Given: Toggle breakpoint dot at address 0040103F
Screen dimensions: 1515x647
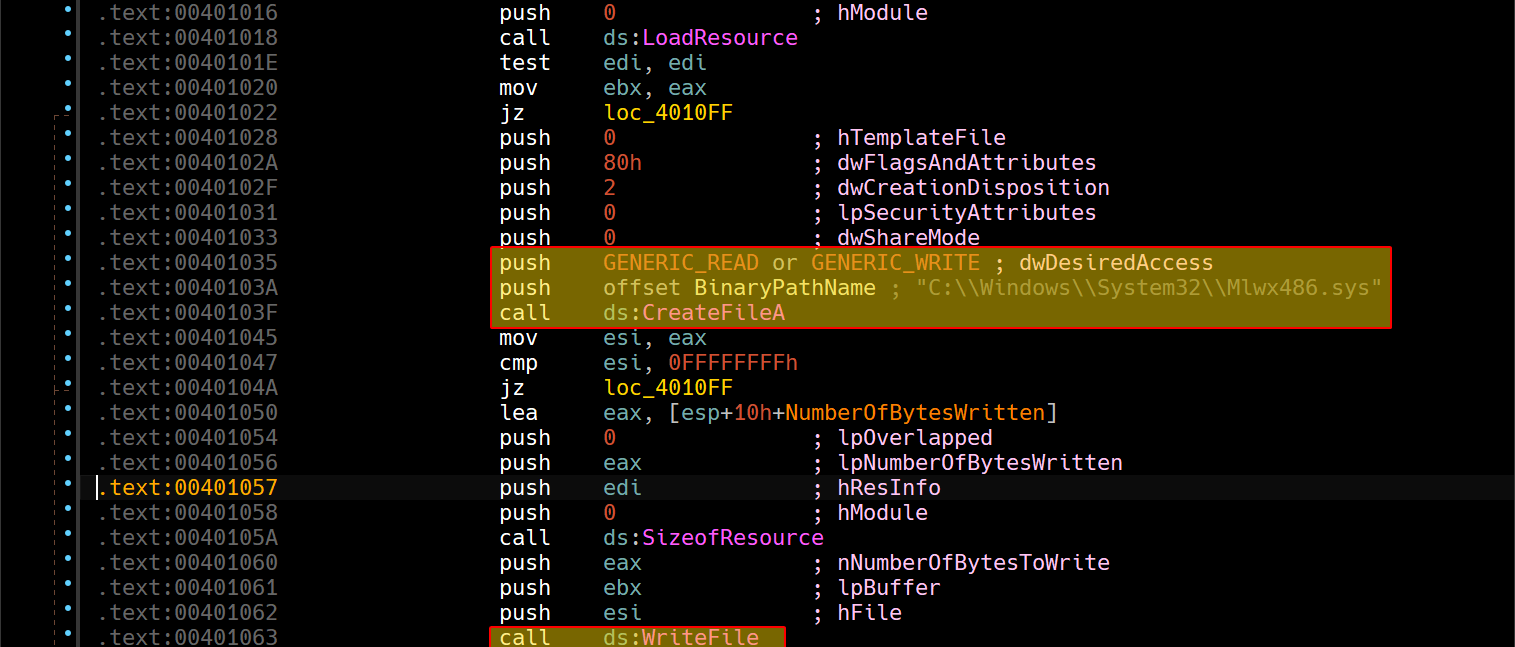Looking at the screenshot, I should 67,310.
